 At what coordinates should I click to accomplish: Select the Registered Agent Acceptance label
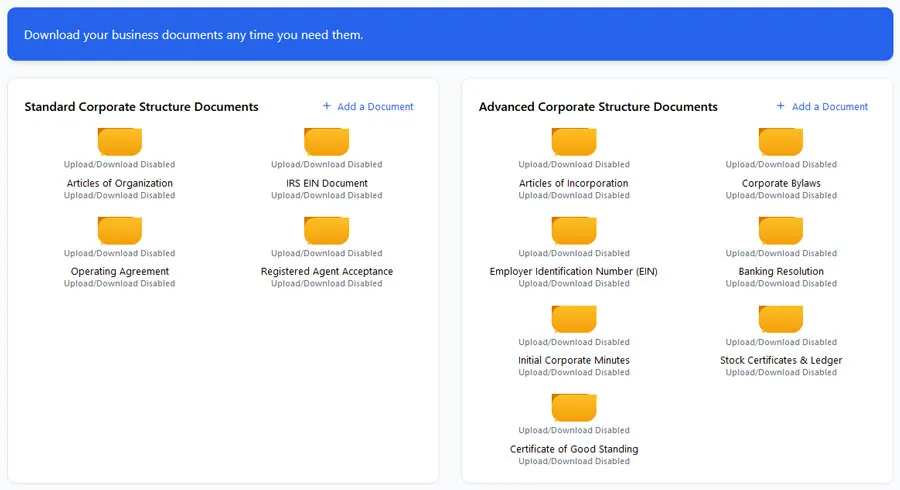(327, 271)
